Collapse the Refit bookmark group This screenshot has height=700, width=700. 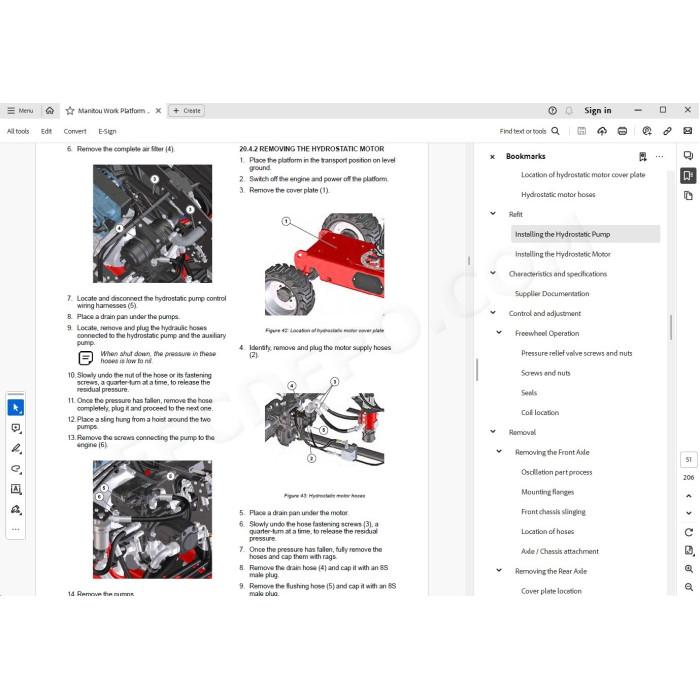pyautogui.click(x=493, y=214)
